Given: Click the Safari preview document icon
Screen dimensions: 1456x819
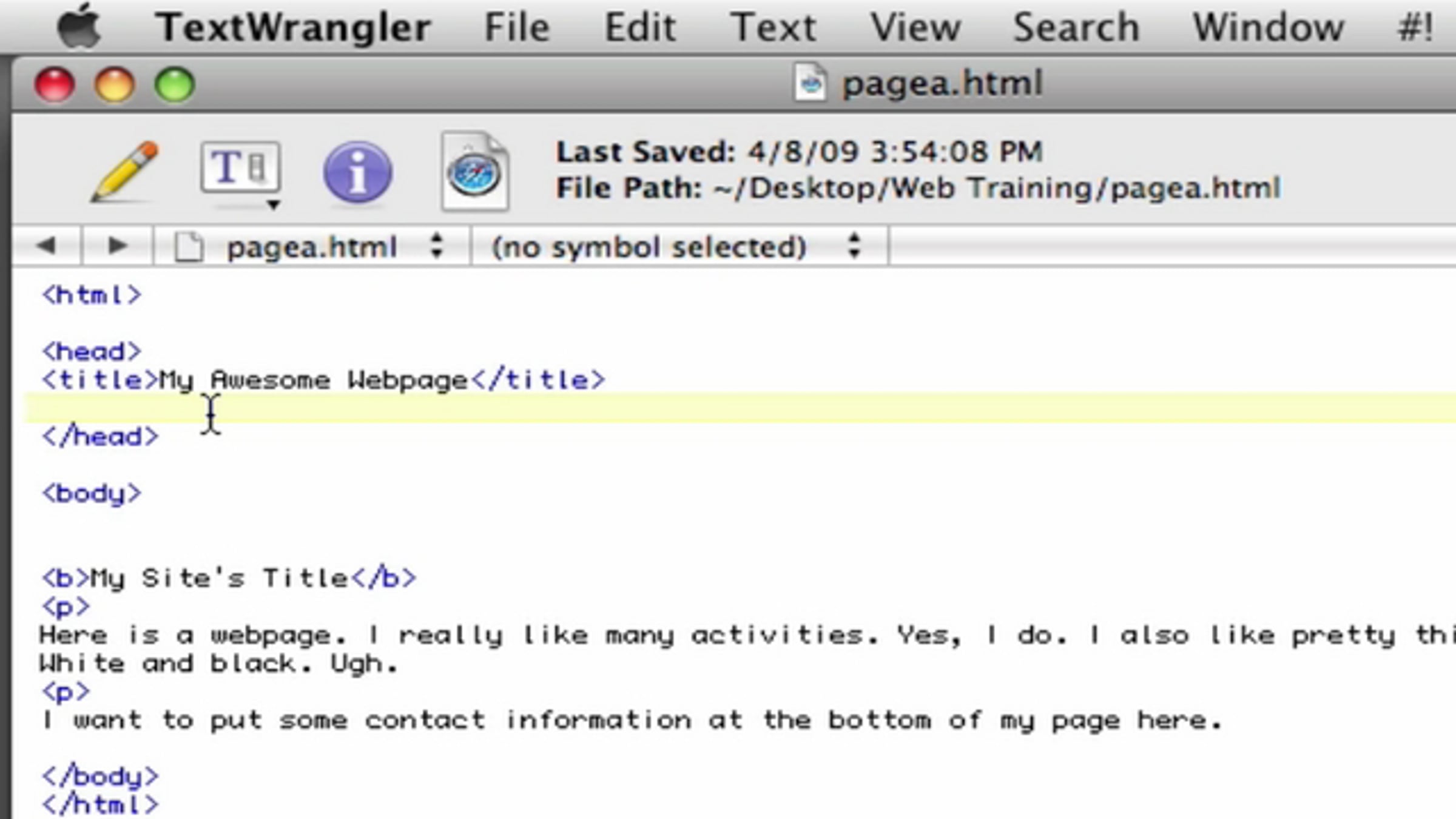Looking at the screenshot, I should (x=474, y=172).
